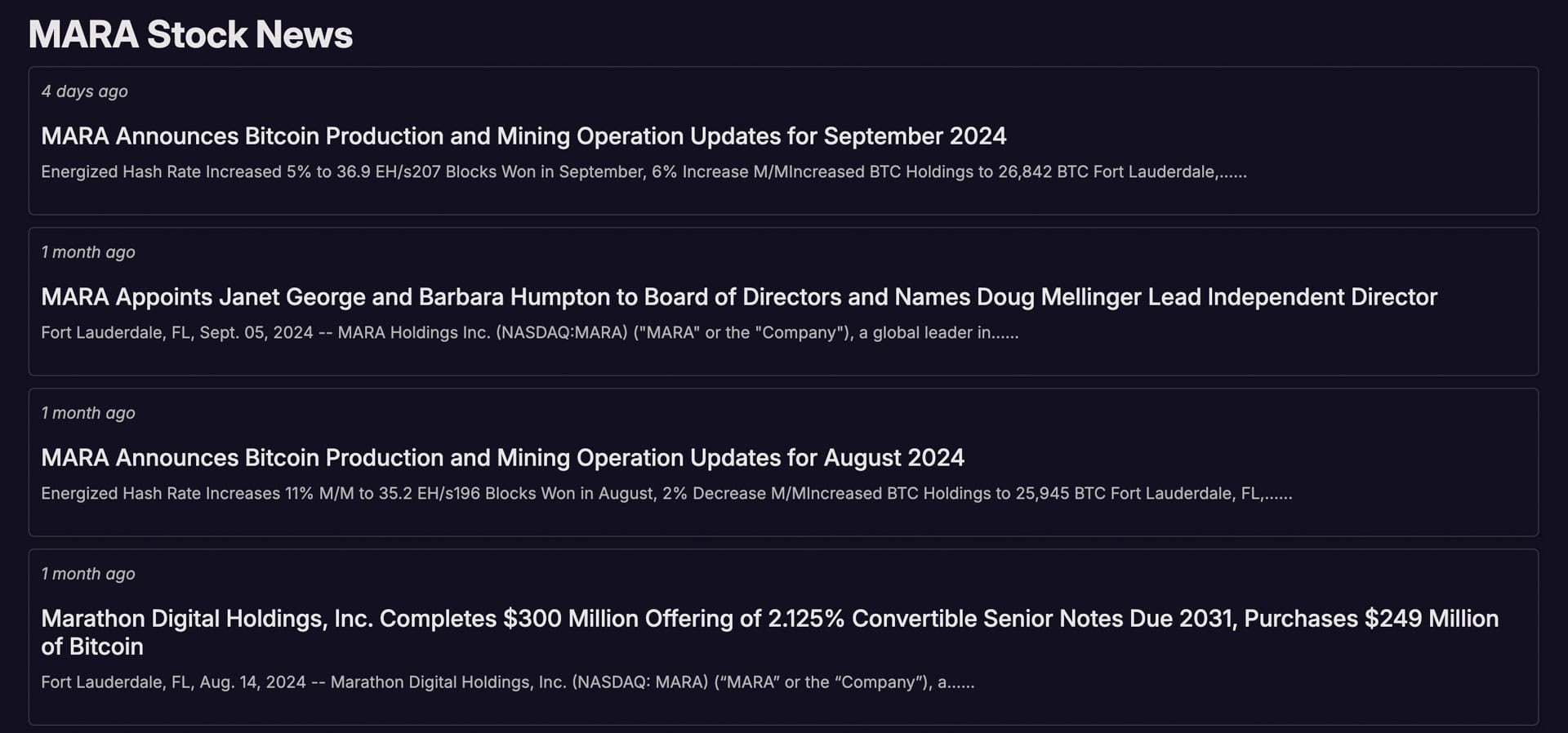Screen dimensions: 1568x733
Task: Click the first news card about September production
Action: point(784,139)
